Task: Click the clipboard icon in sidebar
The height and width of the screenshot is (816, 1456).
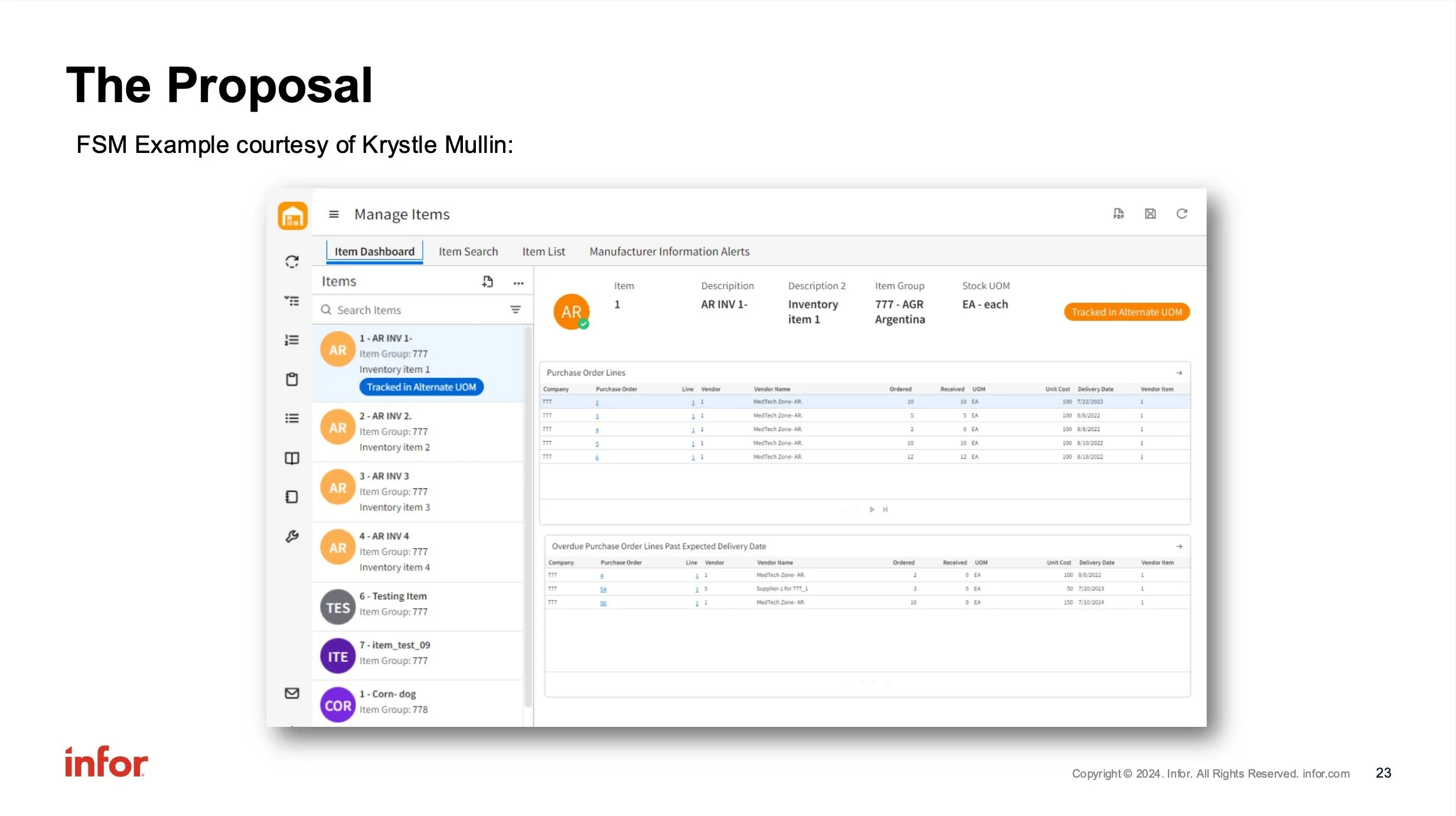Action: coord(292,379)
